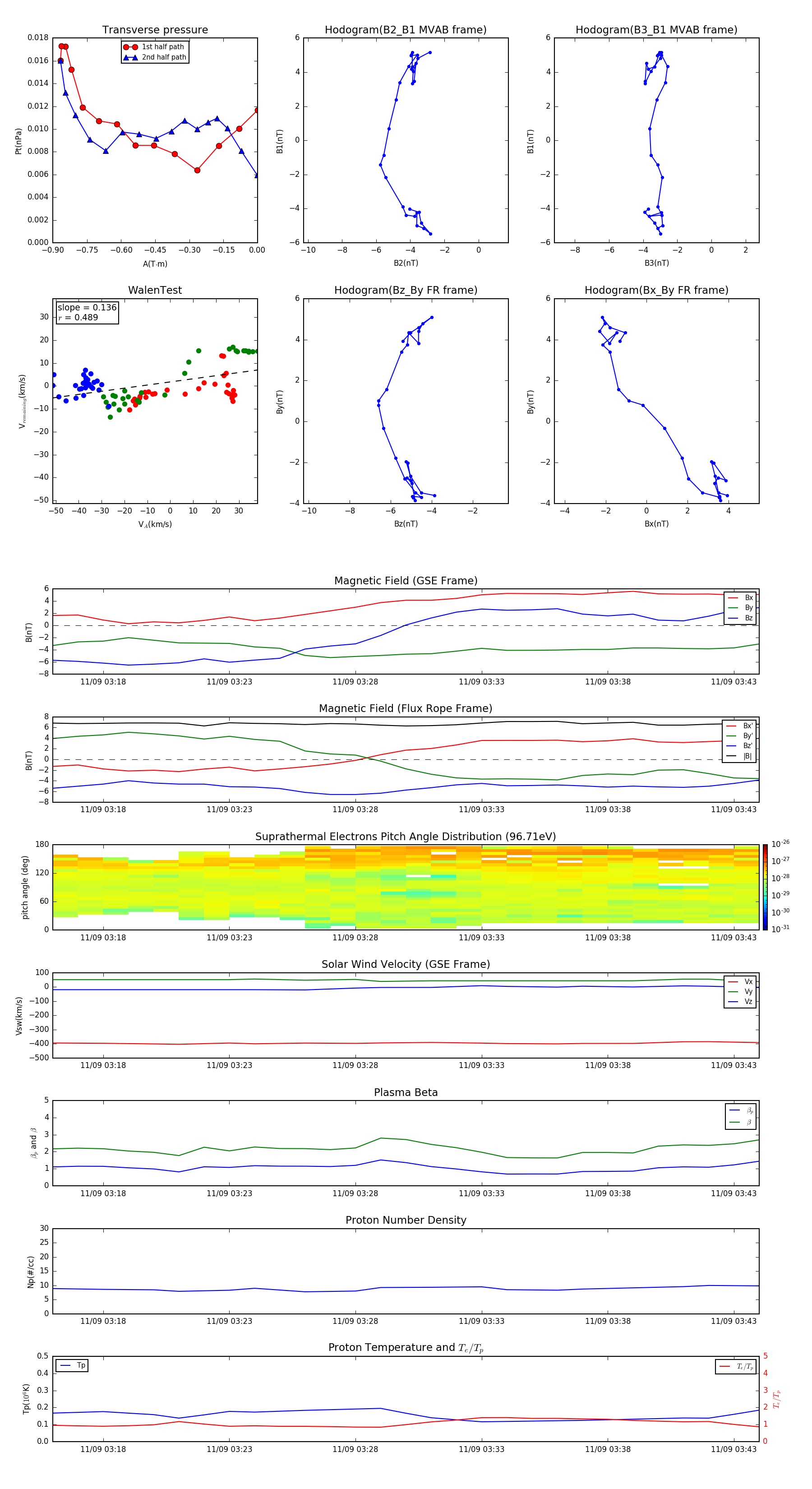Click the red "Te/Tp" right-hand axis label
The height and width of the screenshot is (1489, 812).
777,1399
